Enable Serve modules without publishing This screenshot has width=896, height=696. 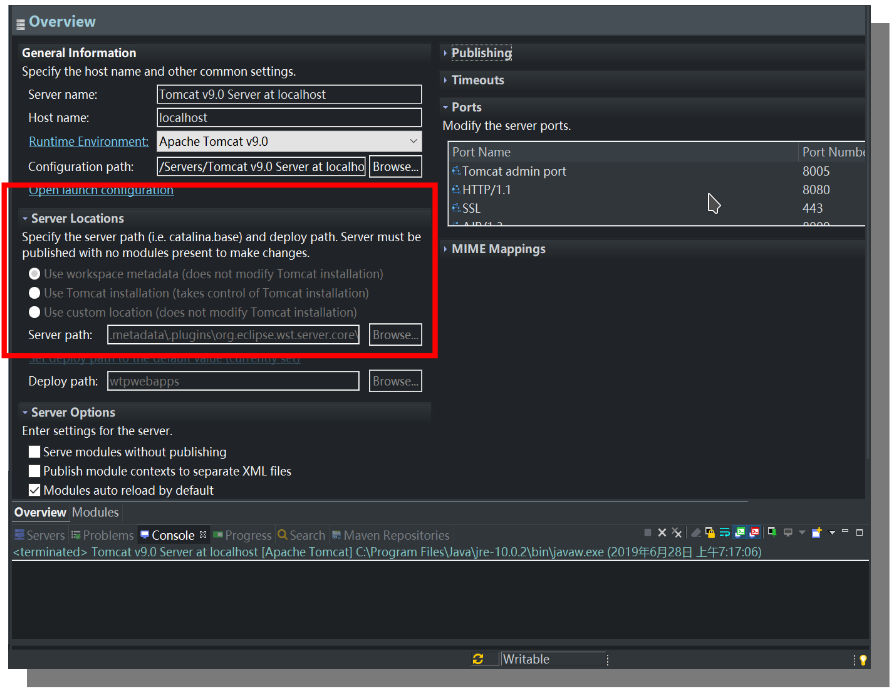pyautogui.click(x=35, y=452)
